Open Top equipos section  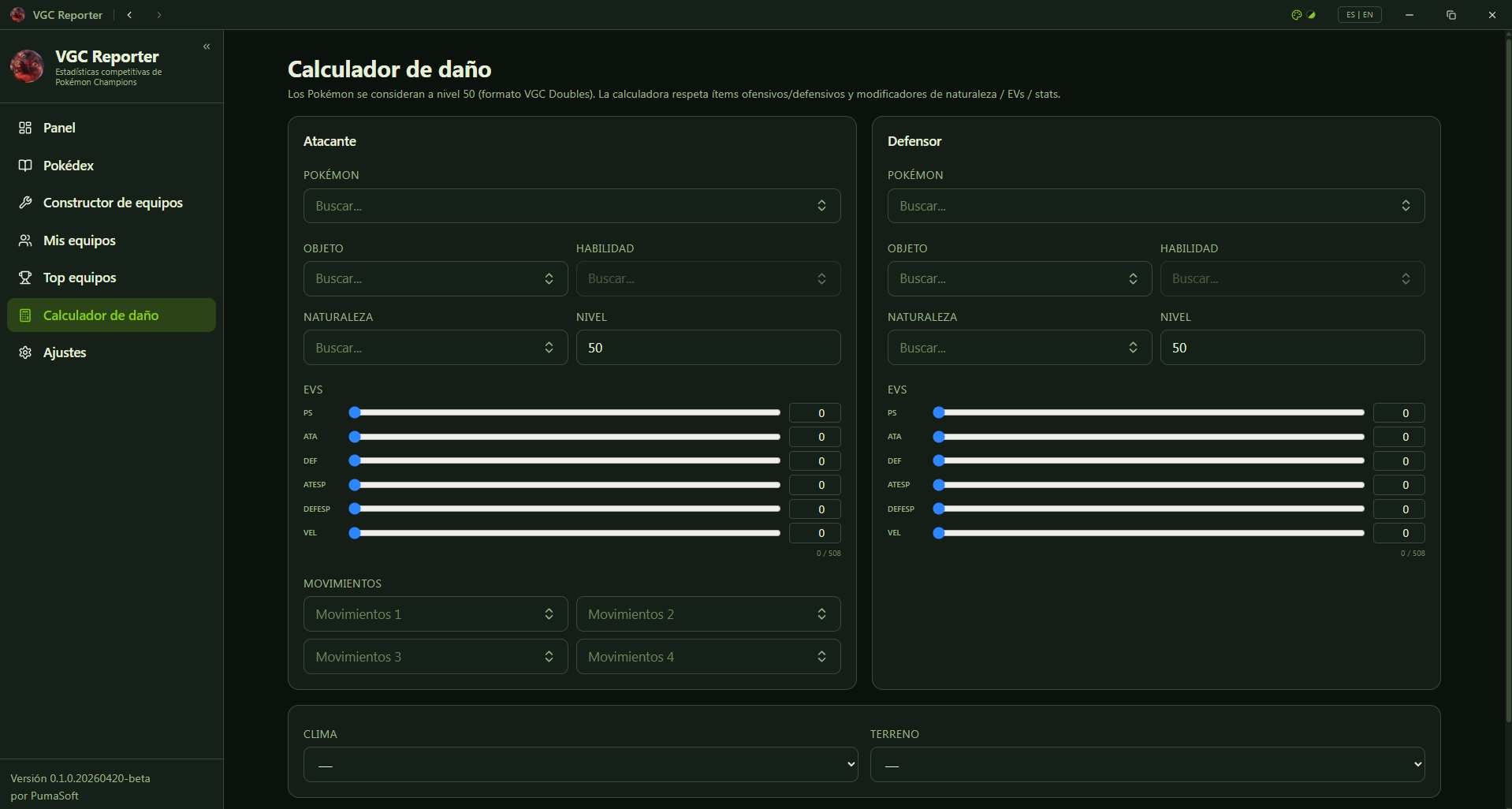coord(111,278)
